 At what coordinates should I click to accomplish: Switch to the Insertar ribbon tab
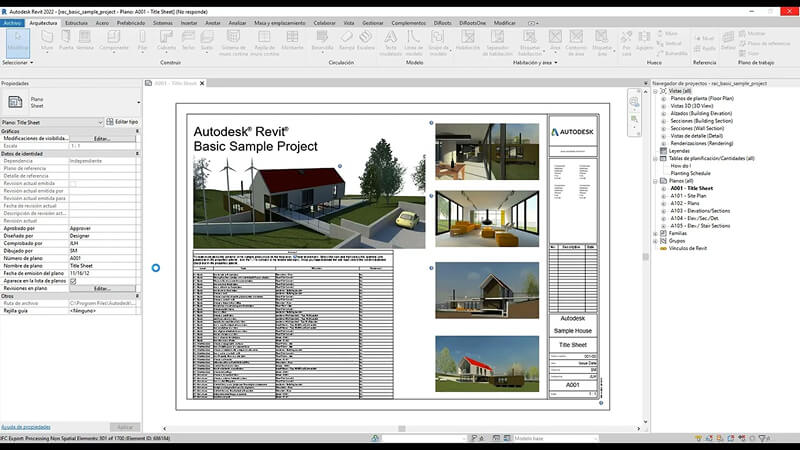[x=189, y=23]
